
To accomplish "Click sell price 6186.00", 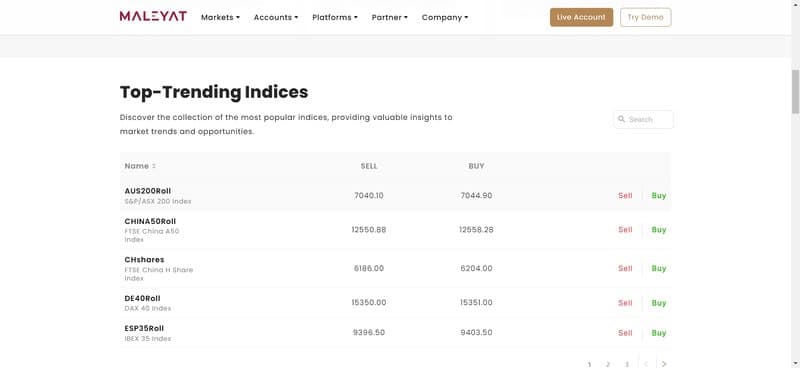I will pos(369,268).
